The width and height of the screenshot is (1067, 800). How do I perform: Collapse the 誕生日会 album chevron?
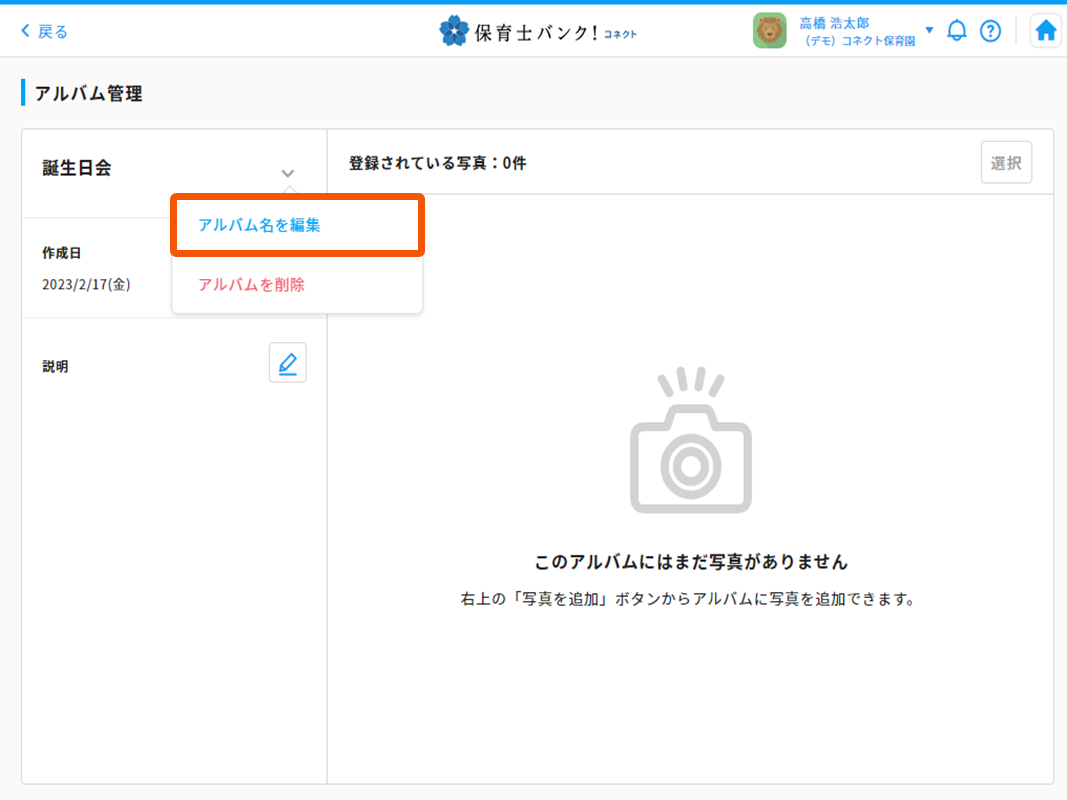tap(288, 172)
